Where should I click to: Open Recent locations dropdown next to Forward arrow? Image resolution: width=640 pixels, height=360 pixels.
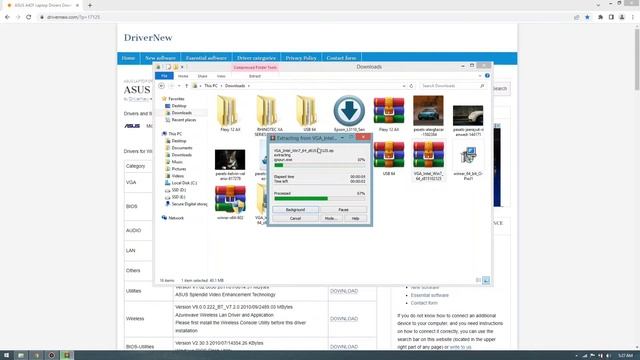[179, 86]
